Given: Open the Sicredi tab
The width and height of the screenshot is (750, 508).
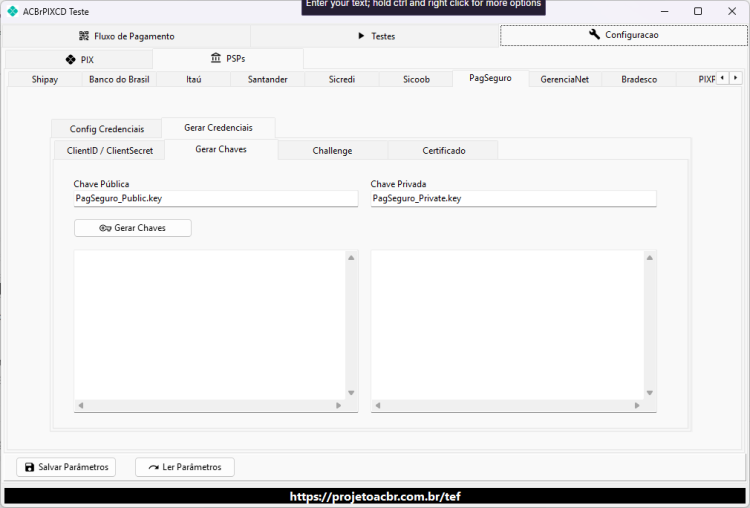Looking at the screenshot, I should click(342, 79).
